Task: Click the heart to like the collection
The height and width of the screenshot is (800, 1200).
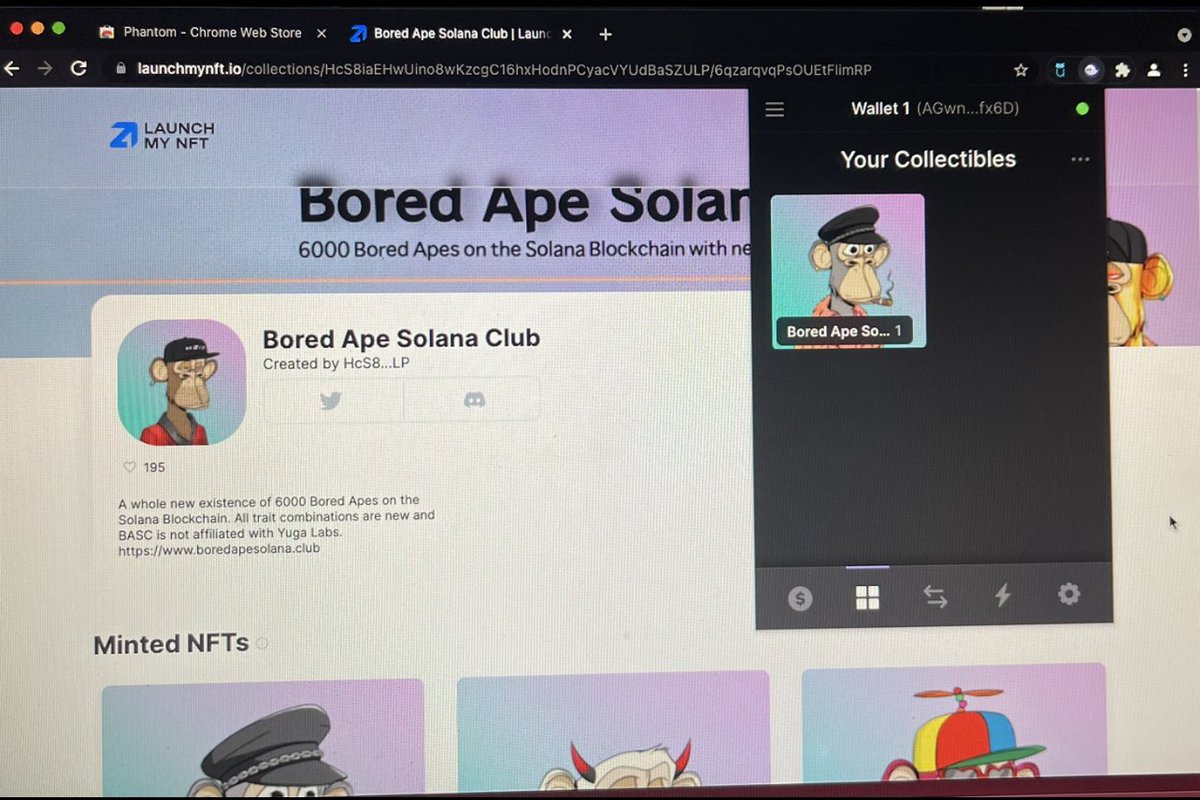Action: (x=130, y=467)
